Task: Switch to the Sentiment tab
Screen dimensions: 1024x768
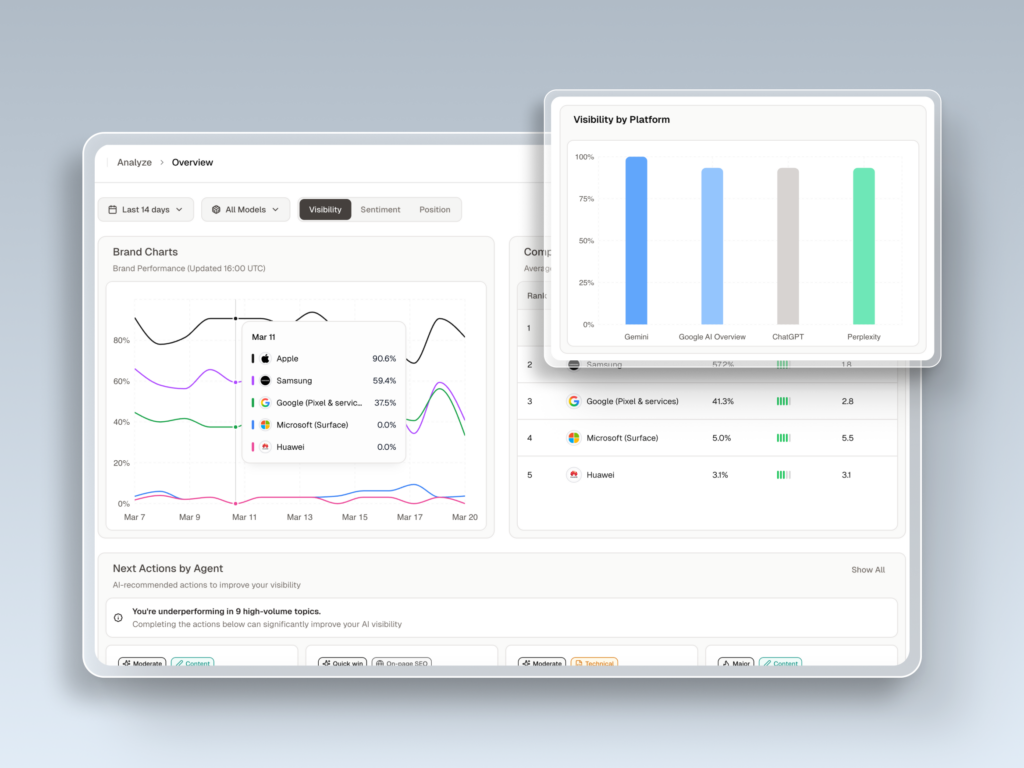Action: coord(380,210)
